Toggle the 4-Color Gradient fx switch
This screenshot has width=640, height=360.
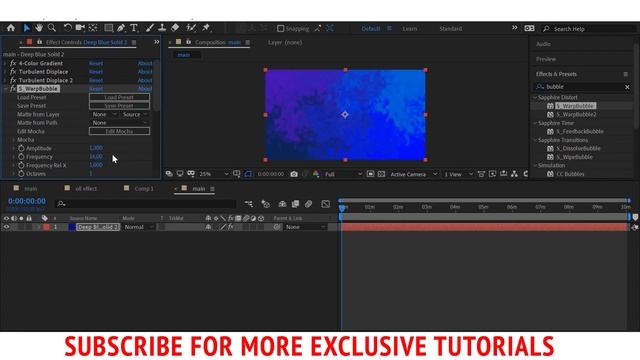pos(13,63)
